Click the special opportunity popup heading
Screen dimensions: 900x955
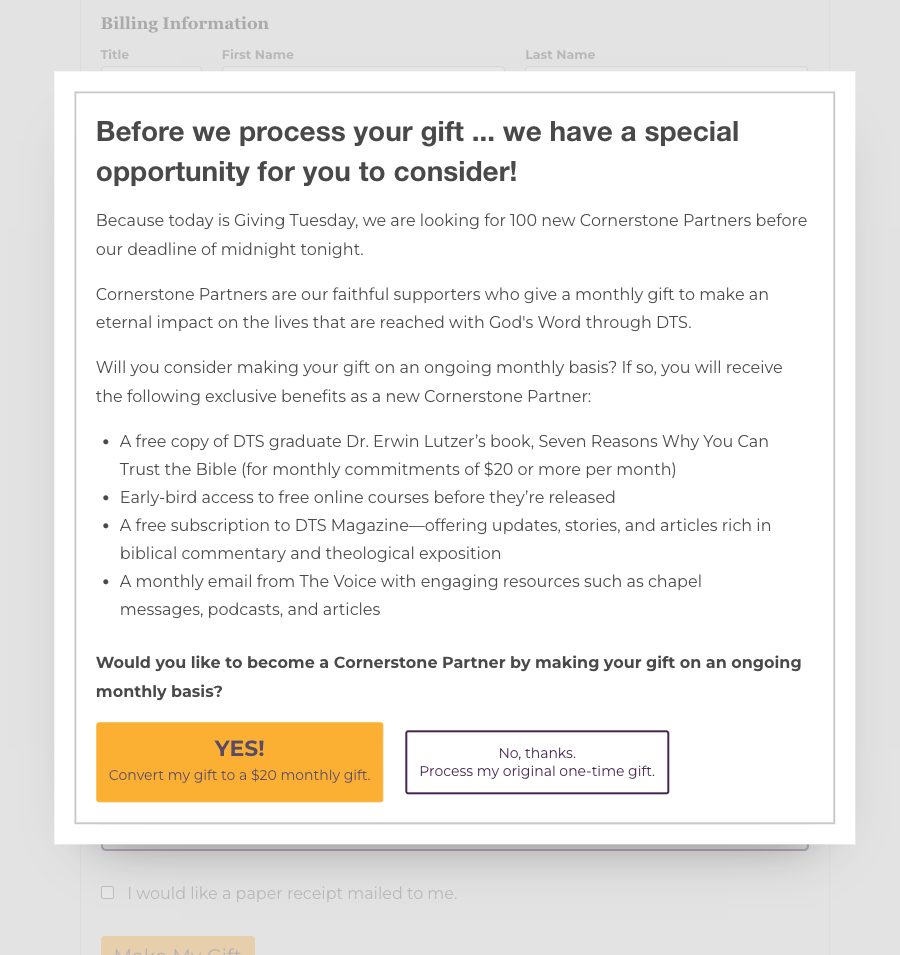pyautogui.click(x=417, y=151)
